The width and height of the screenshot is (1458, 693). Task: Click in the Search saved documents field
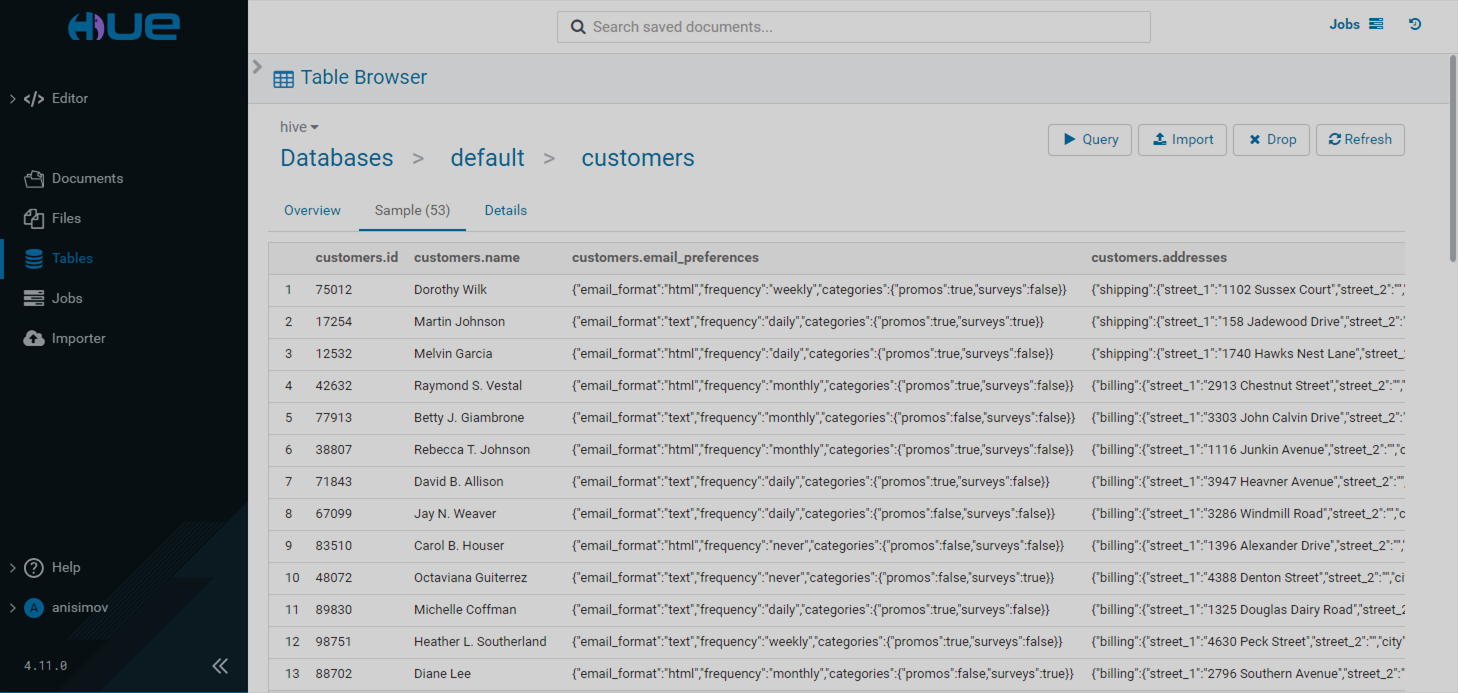(853, 27)
